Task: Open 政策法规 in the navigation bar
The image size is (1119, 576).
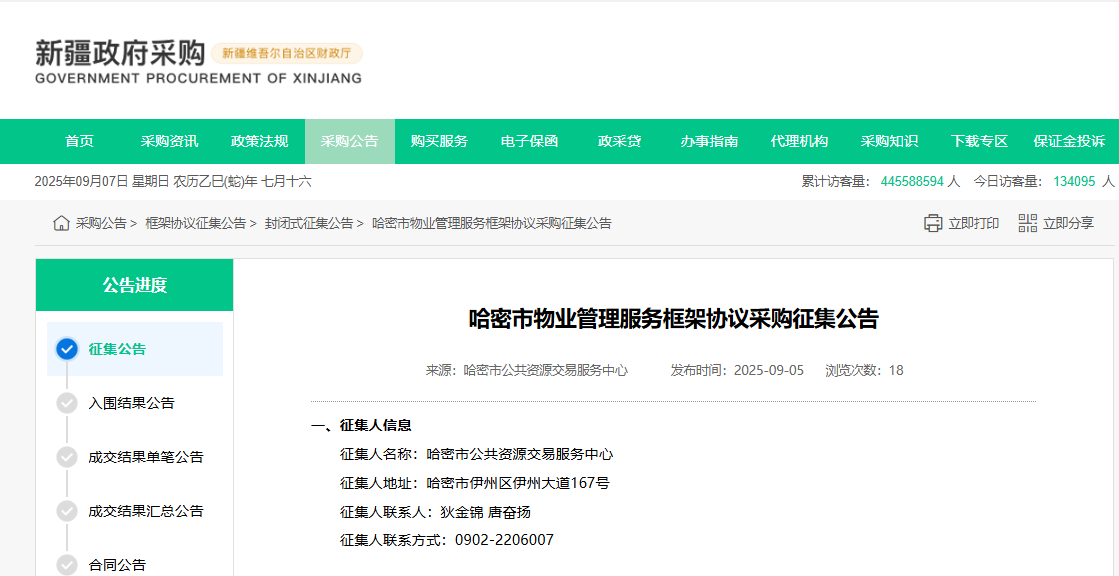Action: pos(259,141)
